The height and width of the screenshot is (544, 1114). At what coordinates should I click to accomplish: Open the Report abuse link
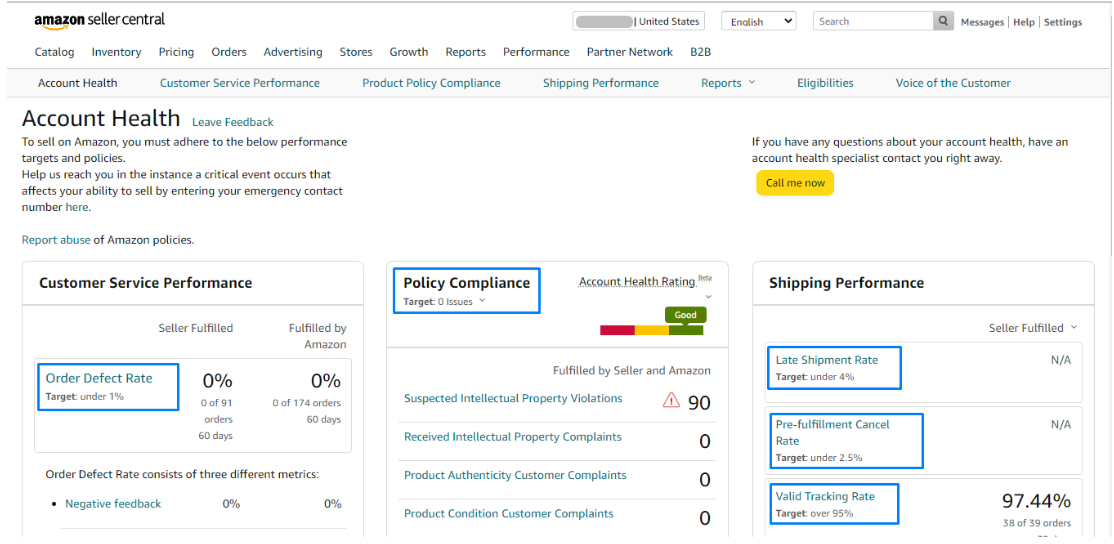pos(56,240)
